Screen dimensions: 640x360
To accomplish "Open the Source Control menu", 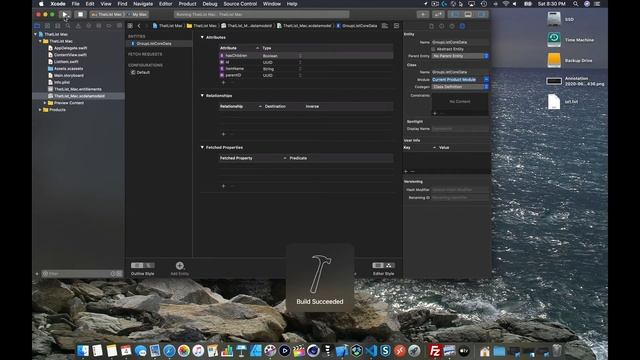I will pyautogui.click(x=240, y=4).
